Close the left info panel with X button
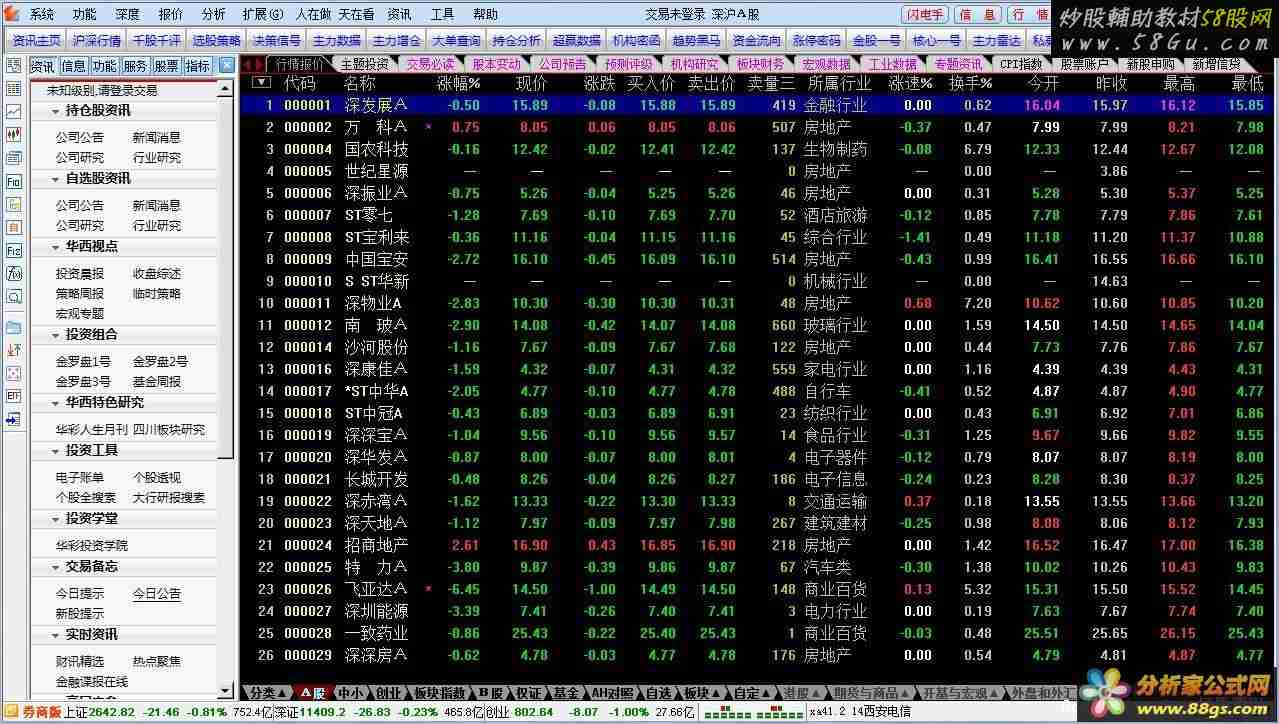1279x724 pixels. tap(227, 65)
